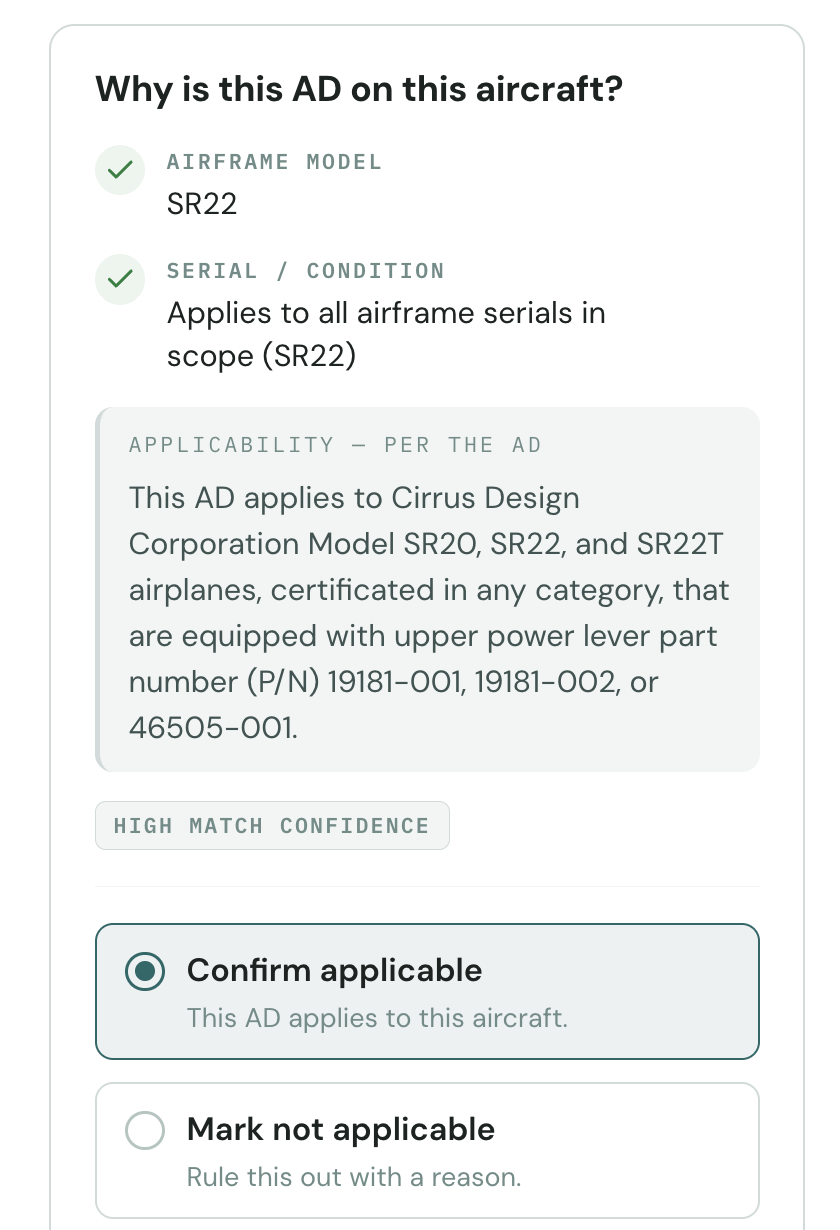Click the 'Rule this out with a reason.' description
840x1230 pixels.
click(354, 1177)
